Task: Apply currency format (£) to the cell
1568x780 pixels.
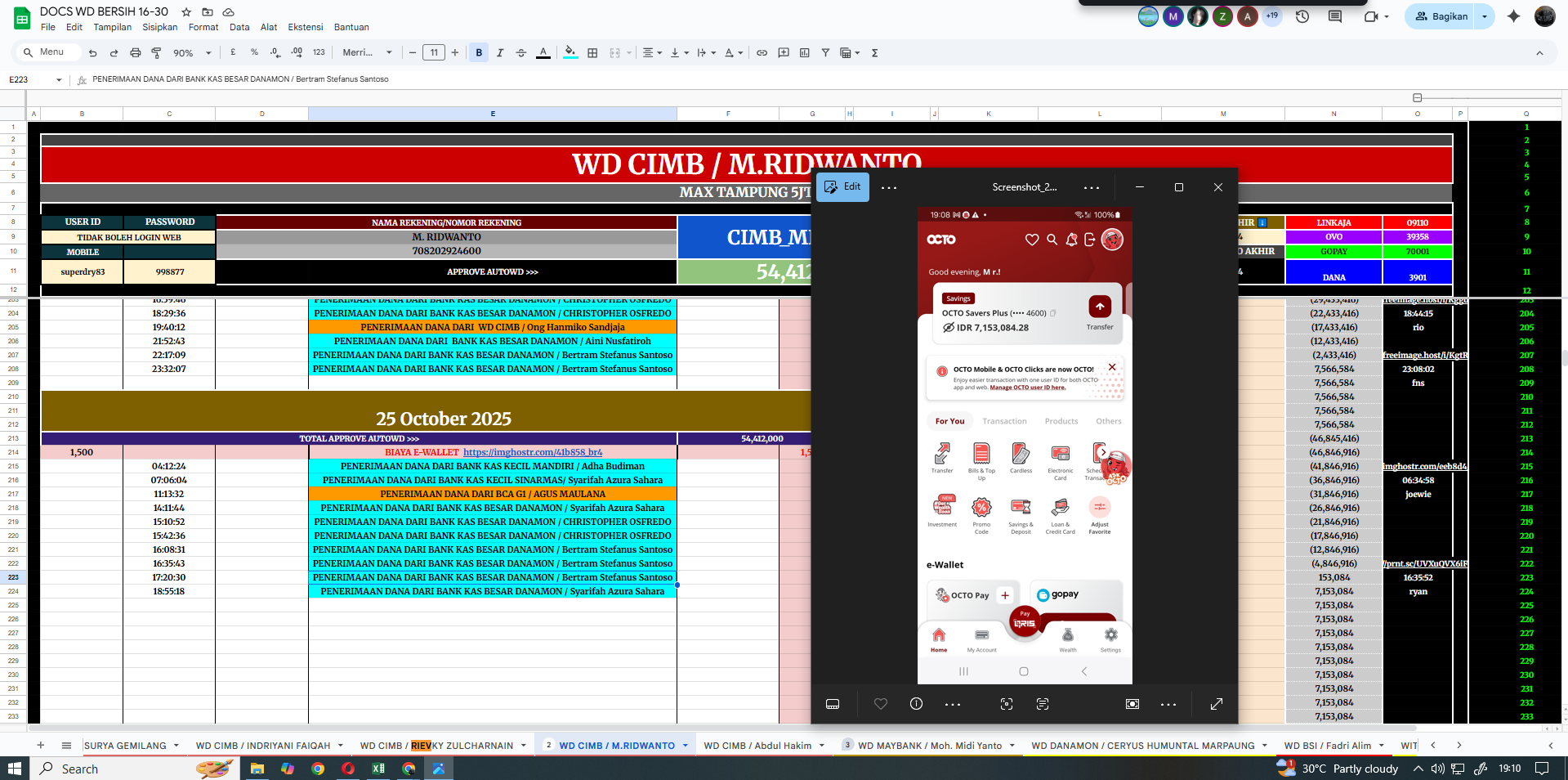Action: coord(233,52)
